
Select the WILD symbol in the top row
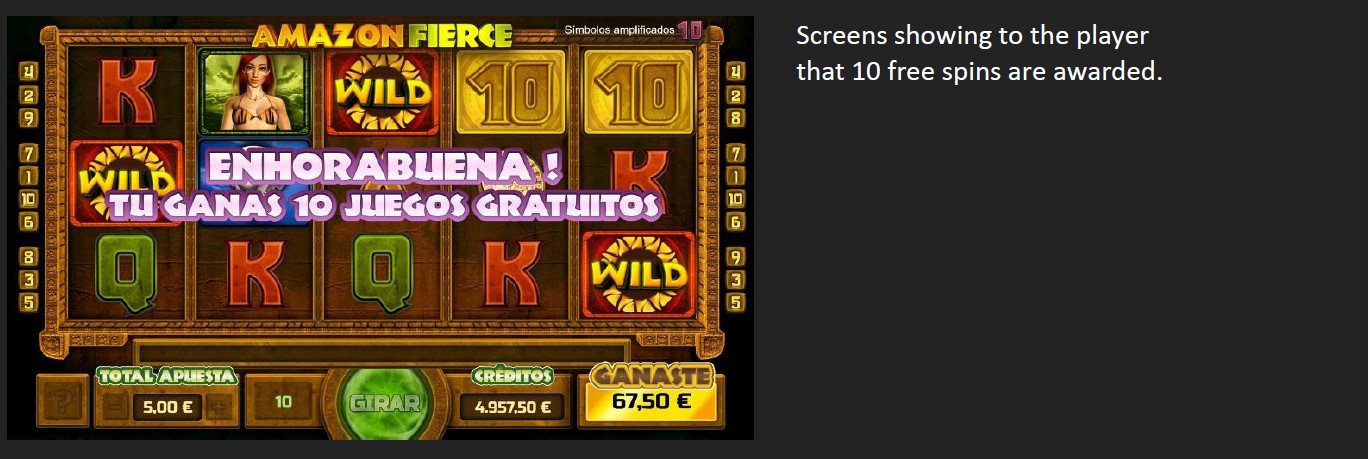[383, 92]
